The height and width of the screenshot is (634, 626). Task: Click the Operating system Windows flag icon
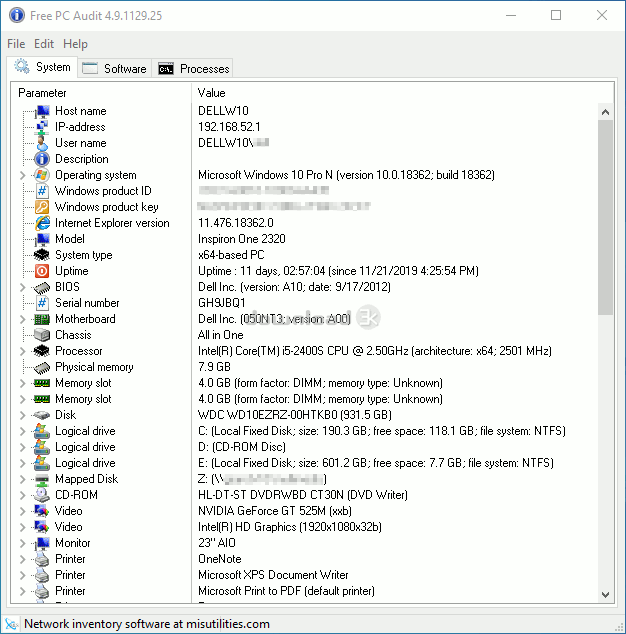click(42, 175)
